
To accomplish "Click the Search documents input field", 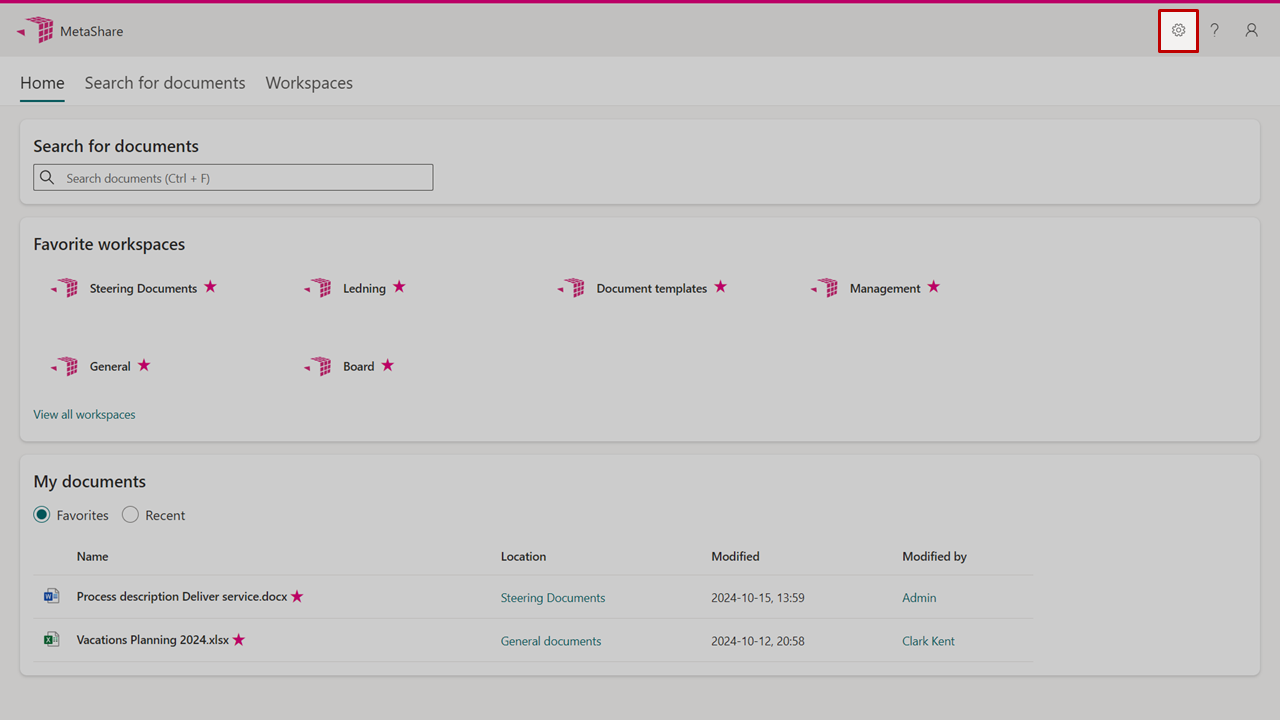I will pyautogui.click(x=245, y=178).
